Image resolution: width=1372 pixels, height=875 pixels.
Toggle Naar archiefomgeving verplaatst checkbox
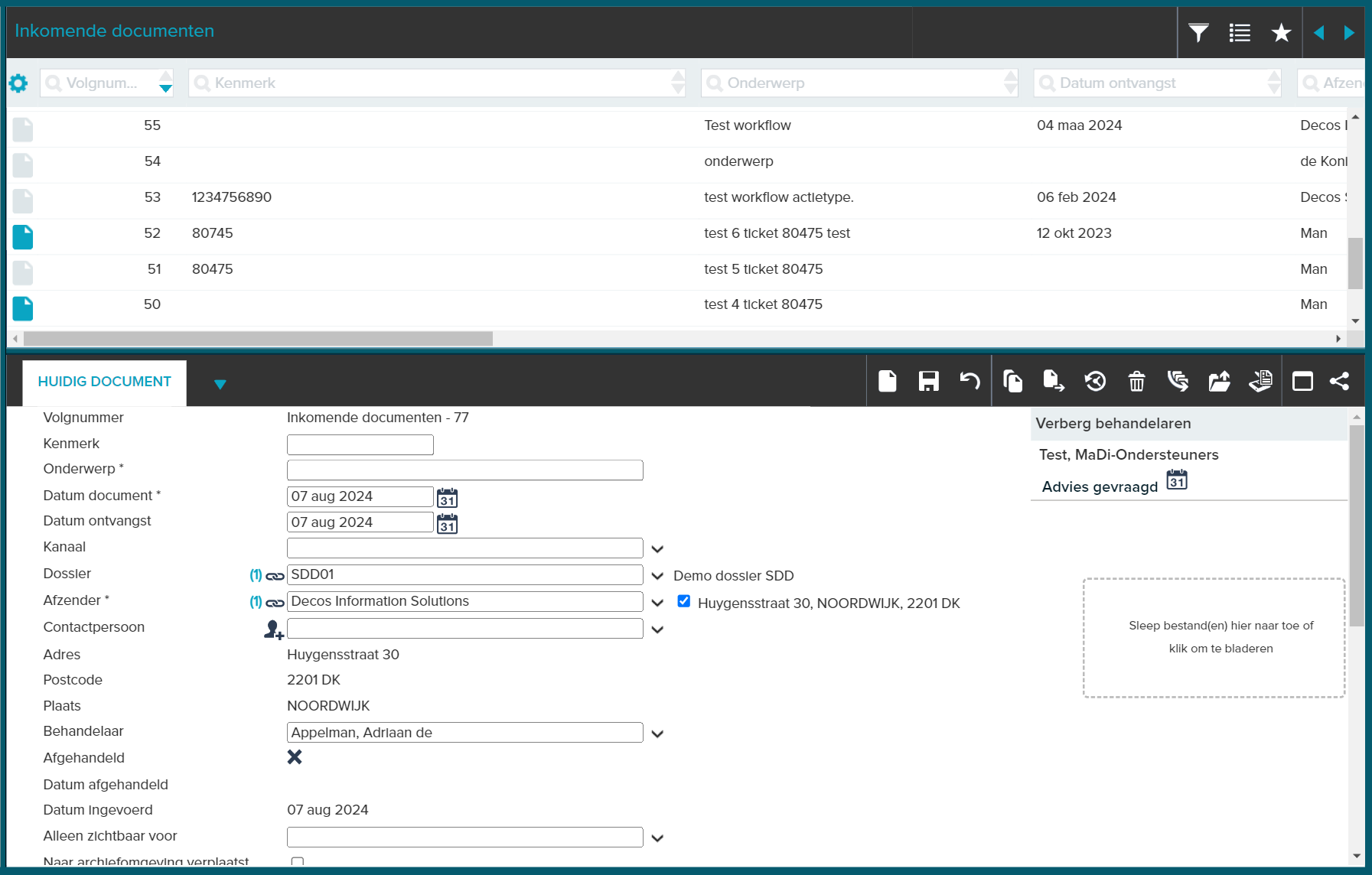298,862
